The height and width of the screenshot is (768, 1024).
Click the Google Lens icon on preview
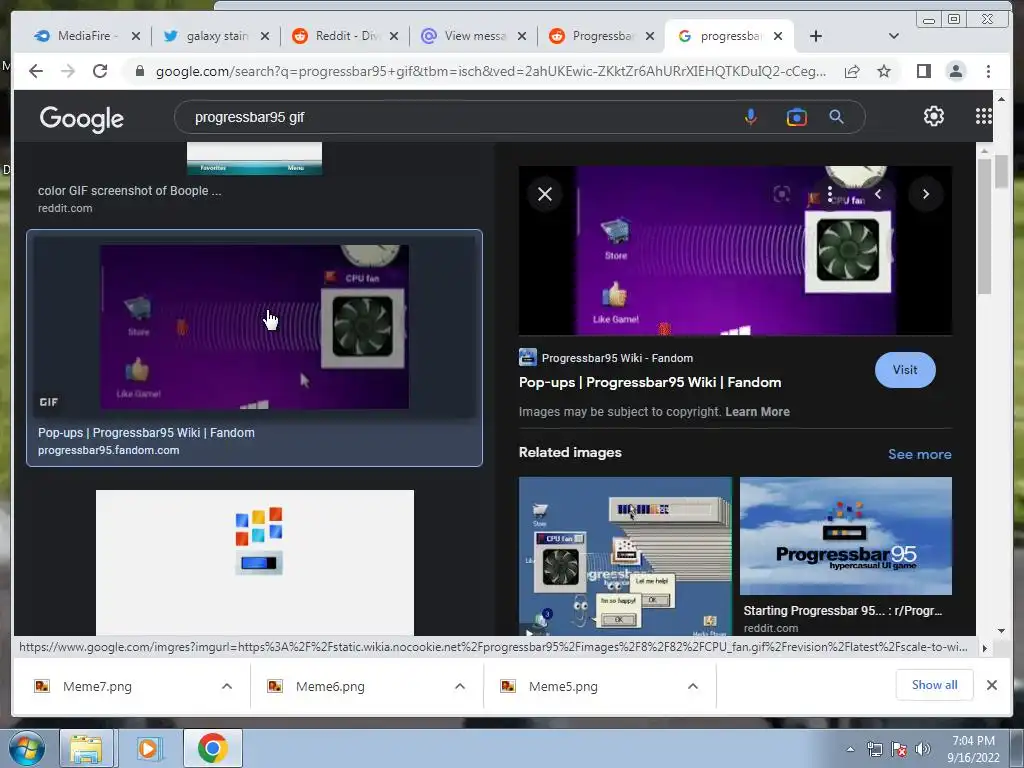click(x=781, y=194)
